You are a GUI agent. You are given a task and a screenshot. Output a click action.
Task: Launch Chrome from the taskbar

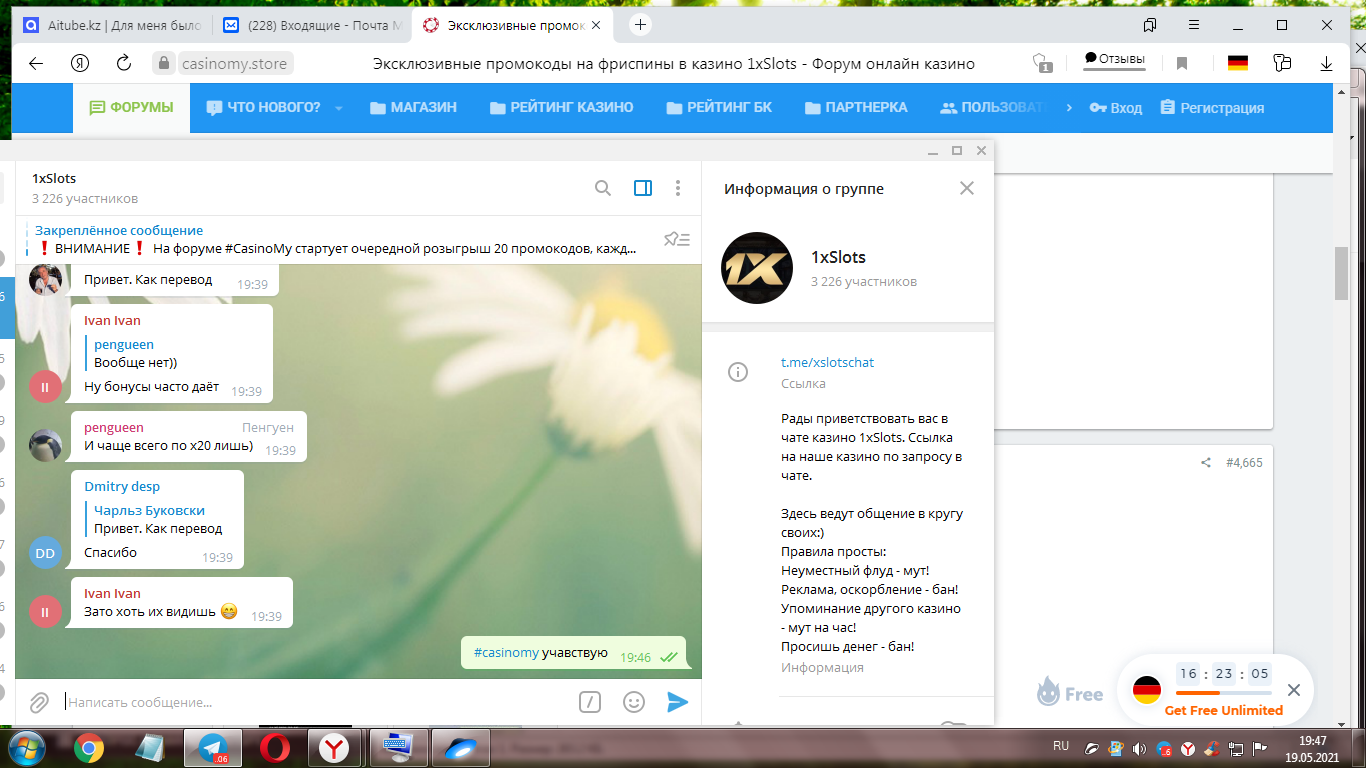point(89,748)
